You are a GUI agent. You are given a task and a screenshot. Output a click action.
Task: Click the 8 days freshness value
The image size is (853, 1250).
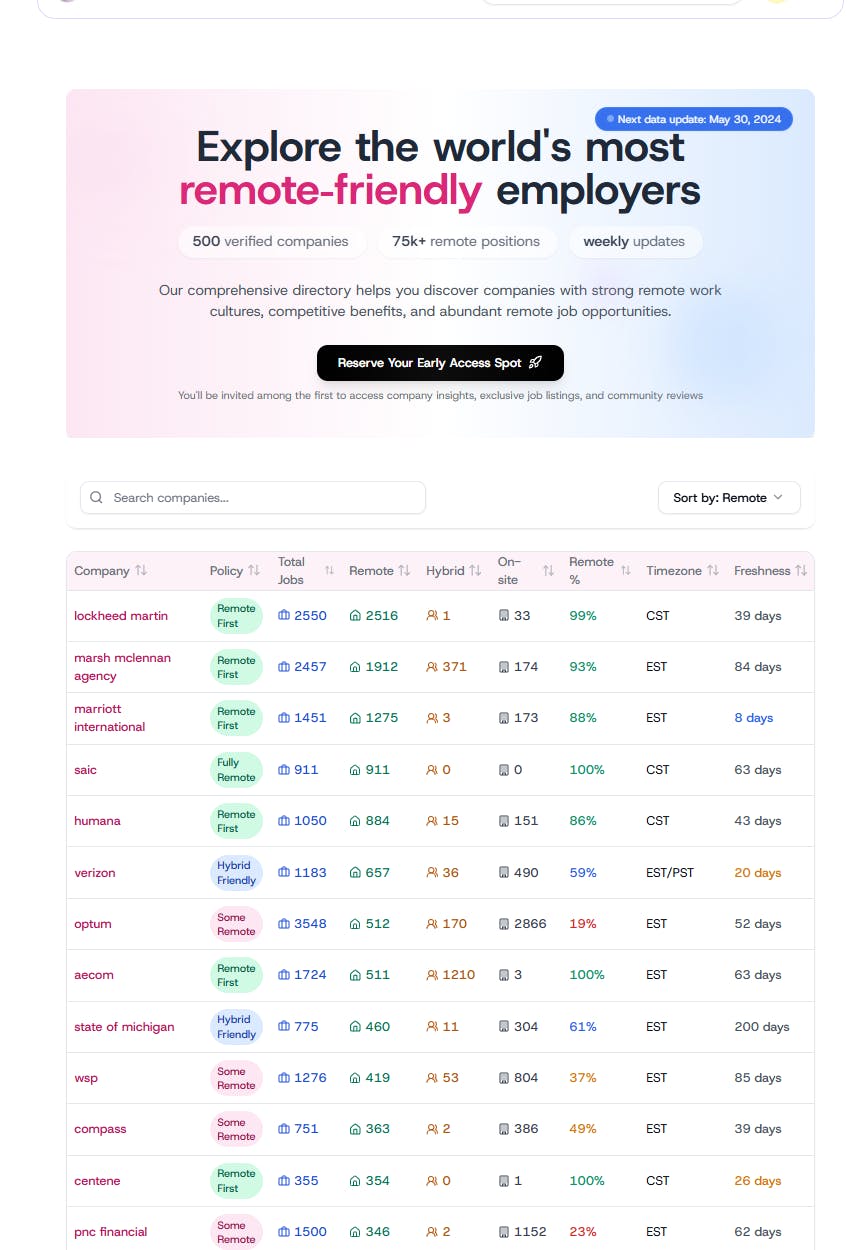coord(754,718)
